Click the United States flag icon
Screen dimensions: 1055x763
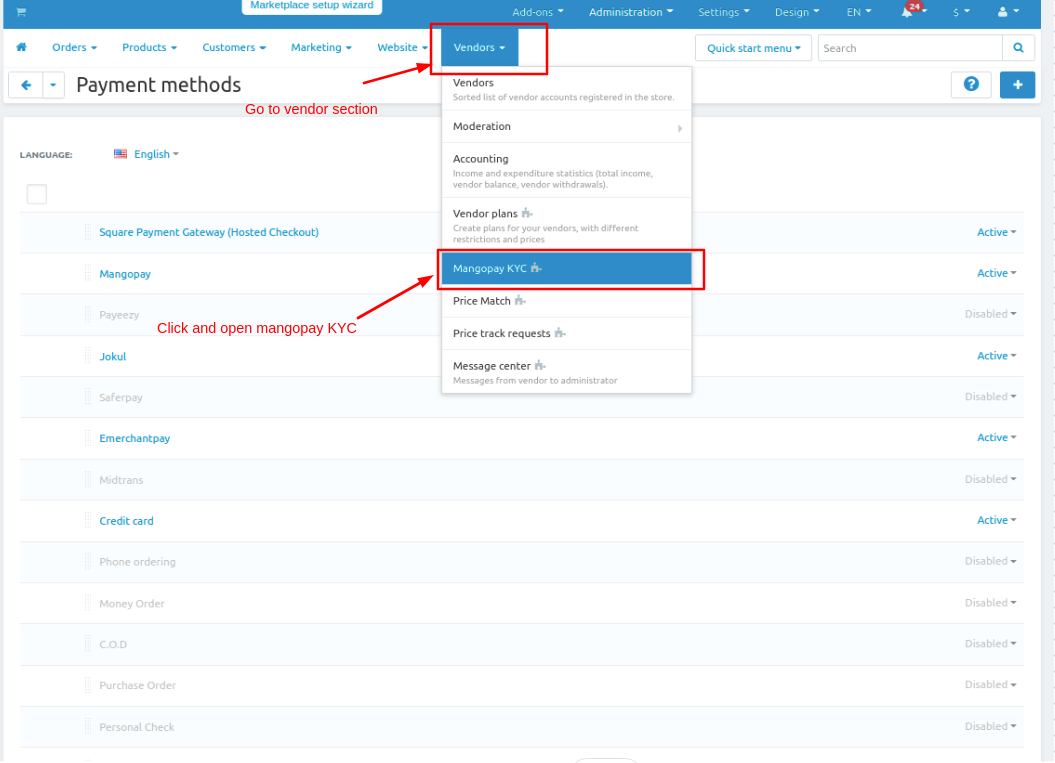click(x=120, y=154)
